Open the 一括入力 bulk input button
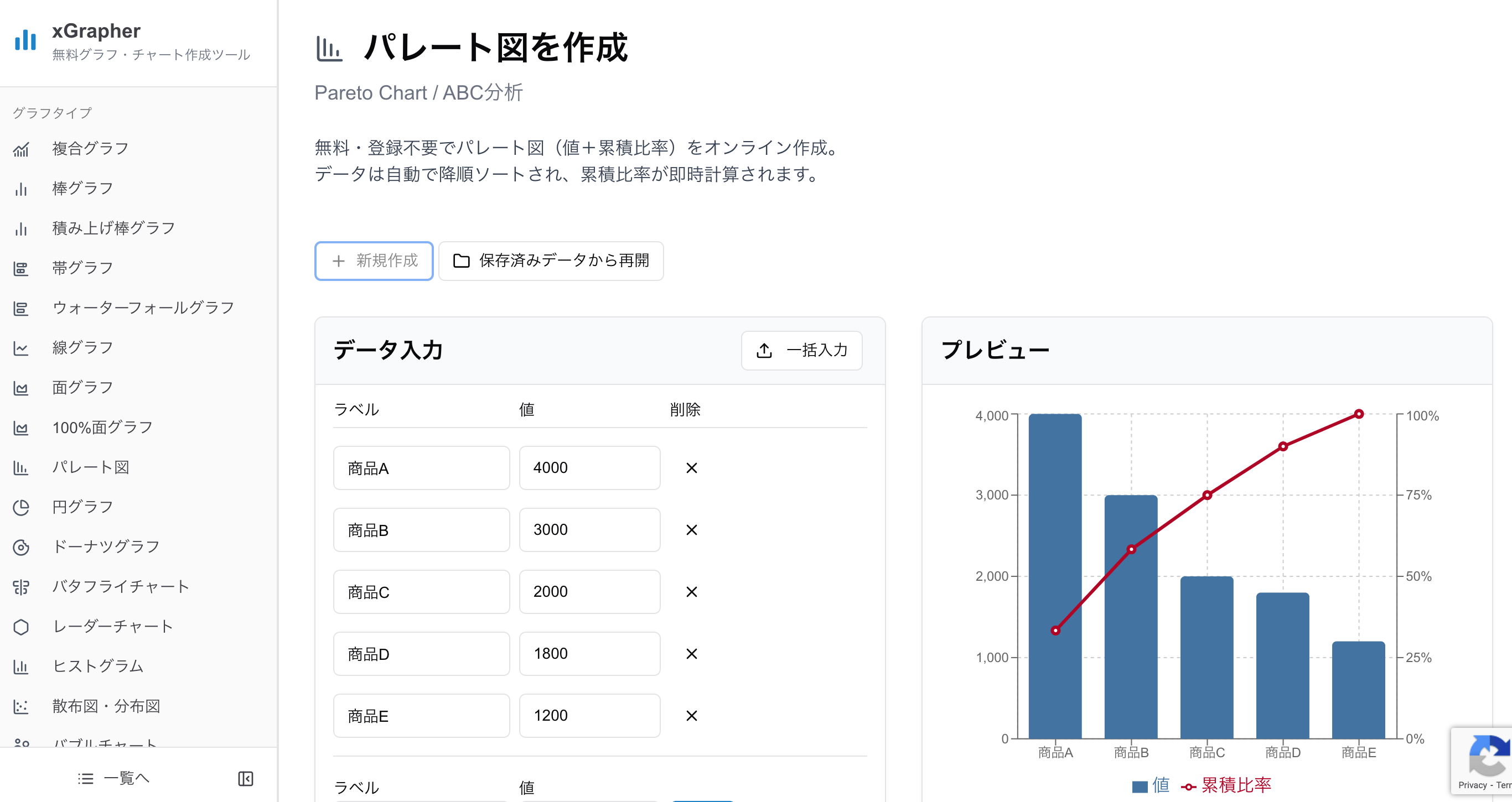The height and width of the screenshot is (802, 1512). pos(801,351)
